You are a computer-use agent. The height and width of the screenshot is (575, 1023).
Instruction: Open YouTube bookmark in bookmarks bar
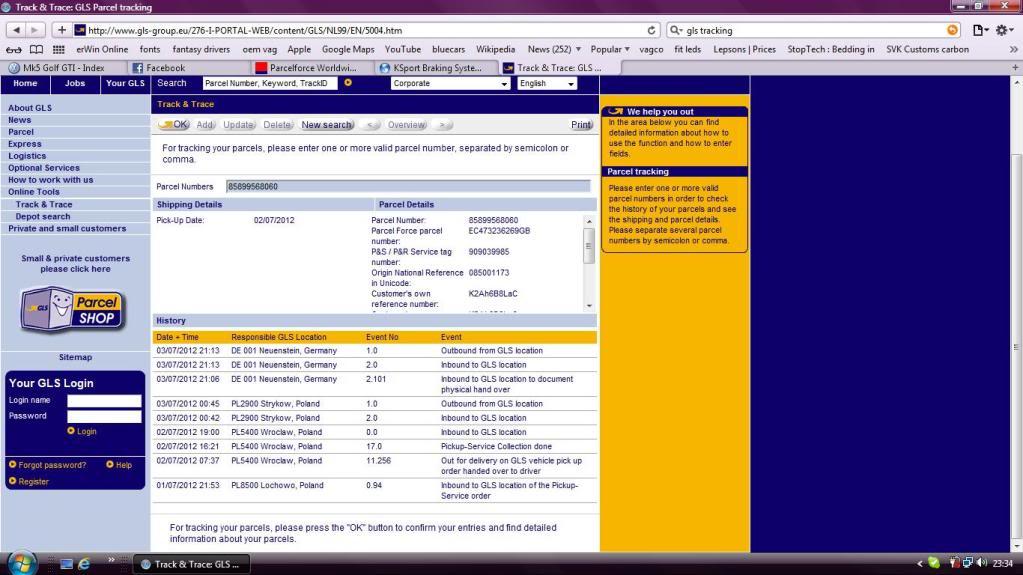(403, 50)
